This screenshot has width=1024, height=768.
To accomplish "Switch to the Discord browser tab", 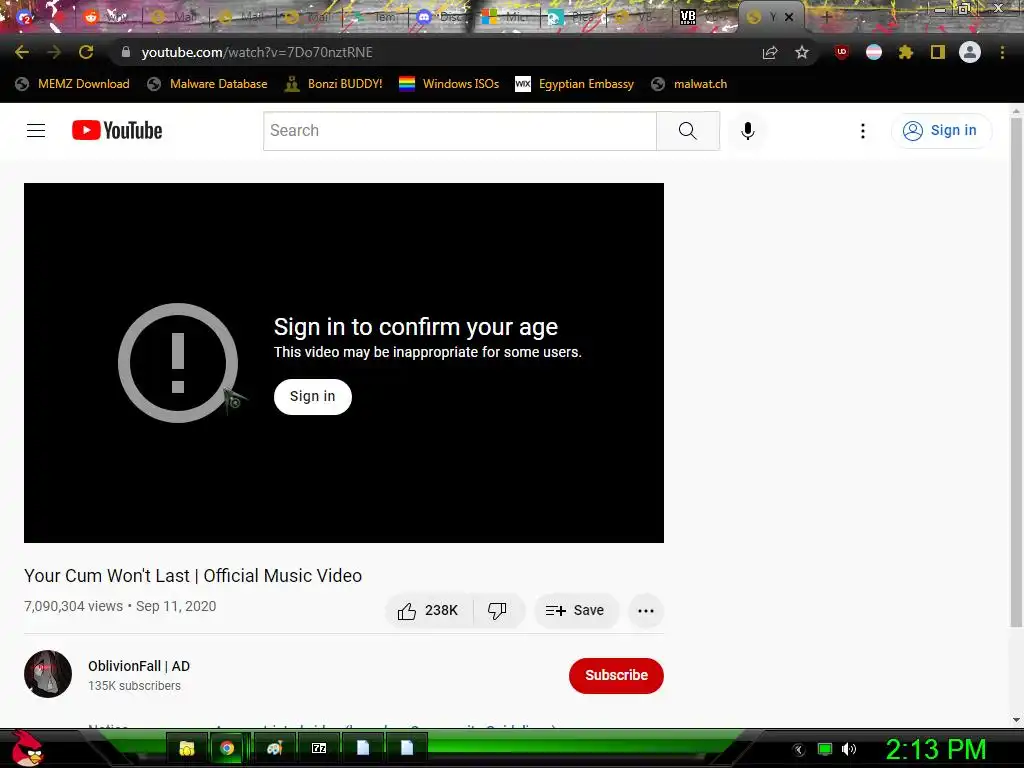I will (439, 18).
